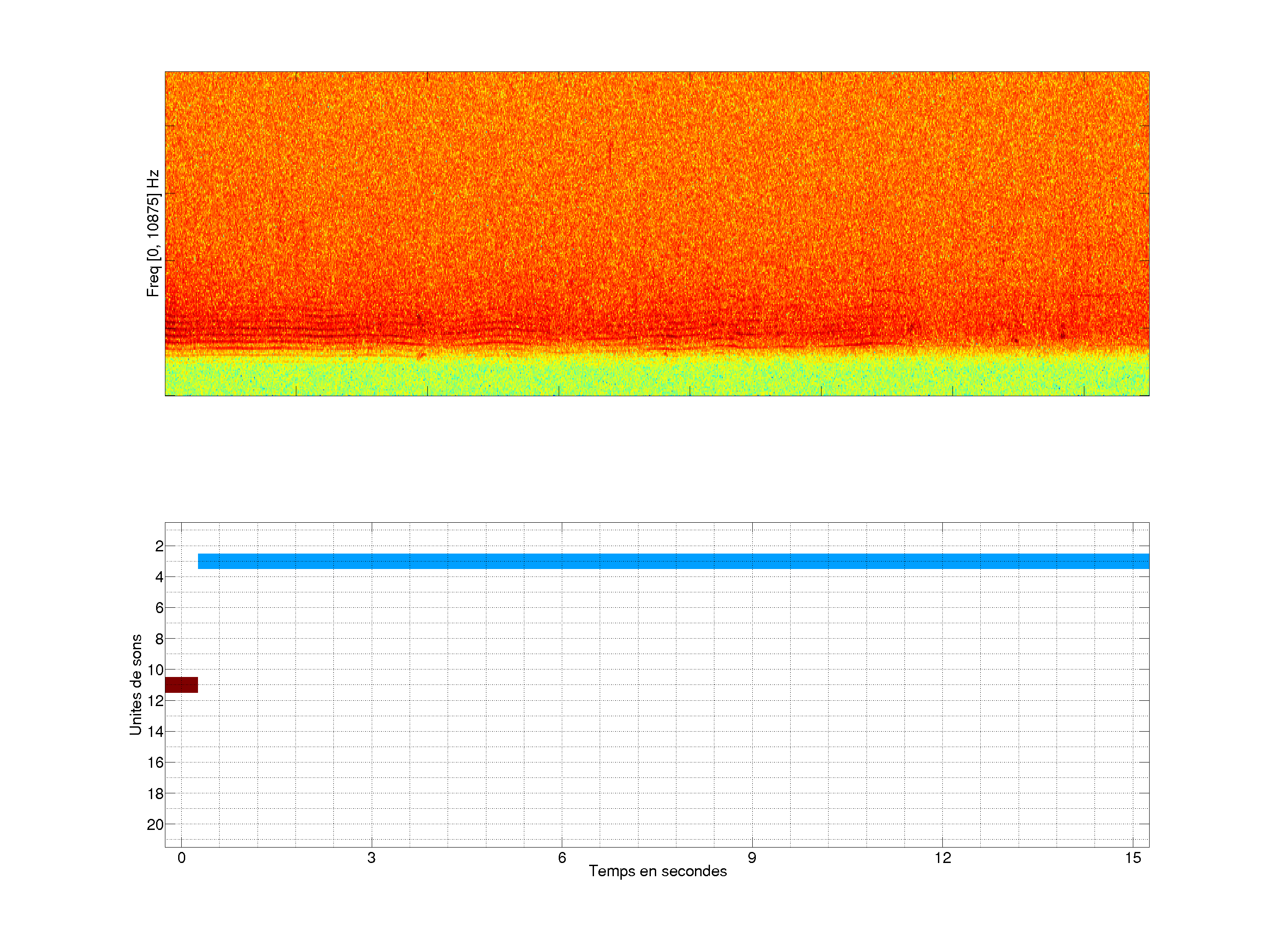This screenshot has width=1270, height=952.
Task: Click the y-axis tick label 20
Action: (x=155, y=825)
